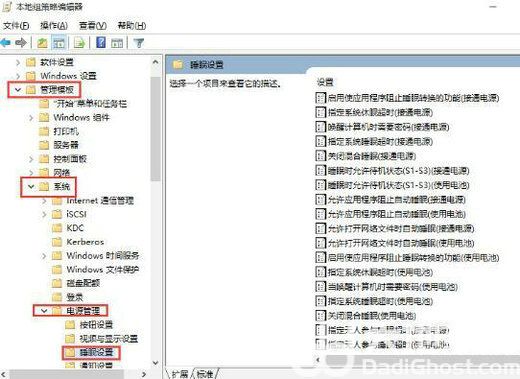Select policy 启用使应用程序阻止睡眠转换的功能(接通电源)
The height and width of the screenshot is (379, 520).
coord(407,98)
